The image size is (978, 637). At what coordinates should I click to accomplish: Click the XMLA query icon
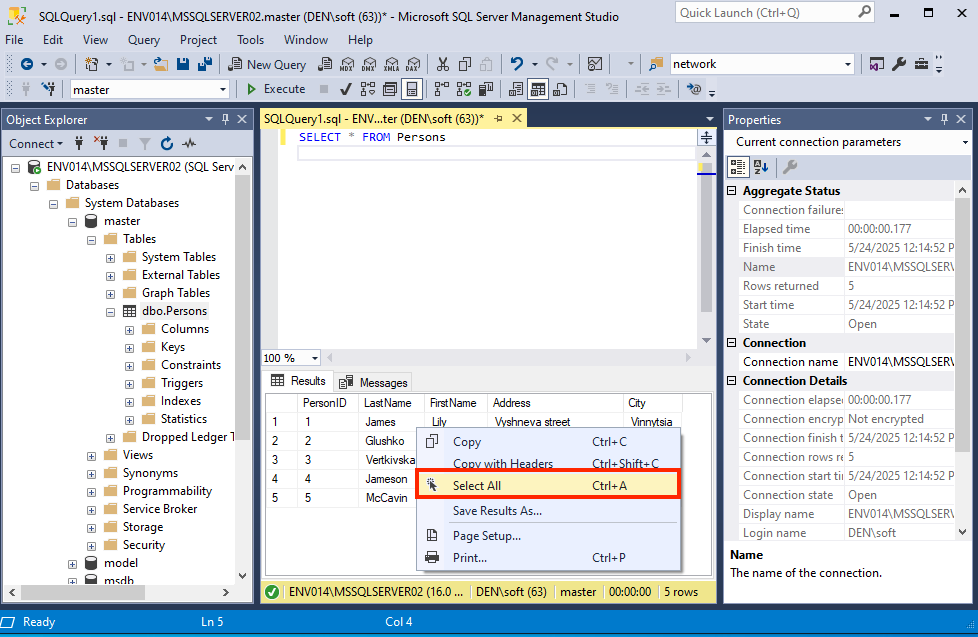[391, 64]
